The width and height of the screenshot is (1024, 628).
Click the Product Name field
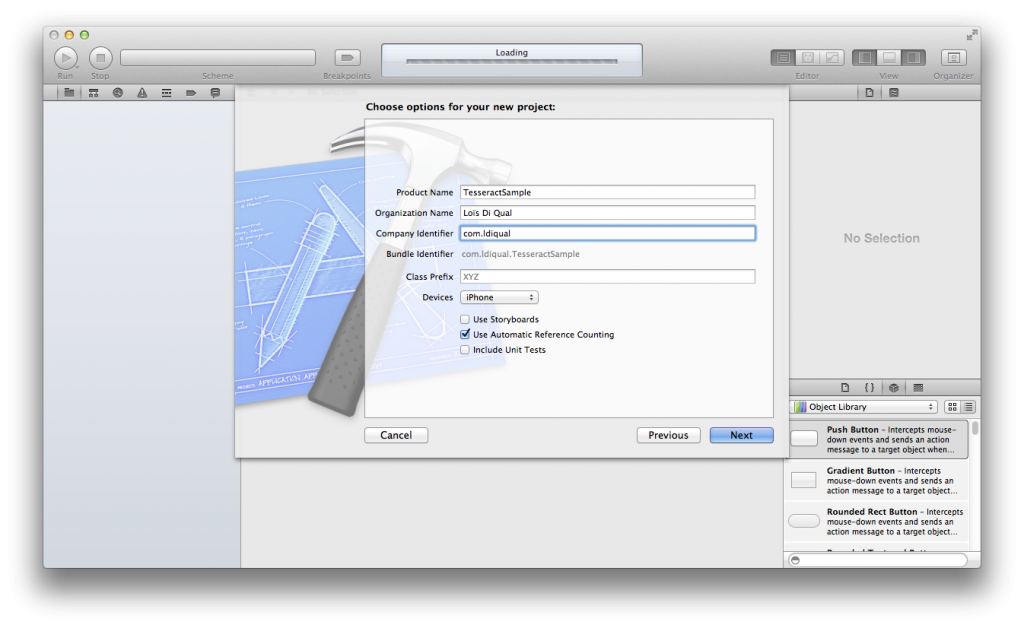pos(608,193)
